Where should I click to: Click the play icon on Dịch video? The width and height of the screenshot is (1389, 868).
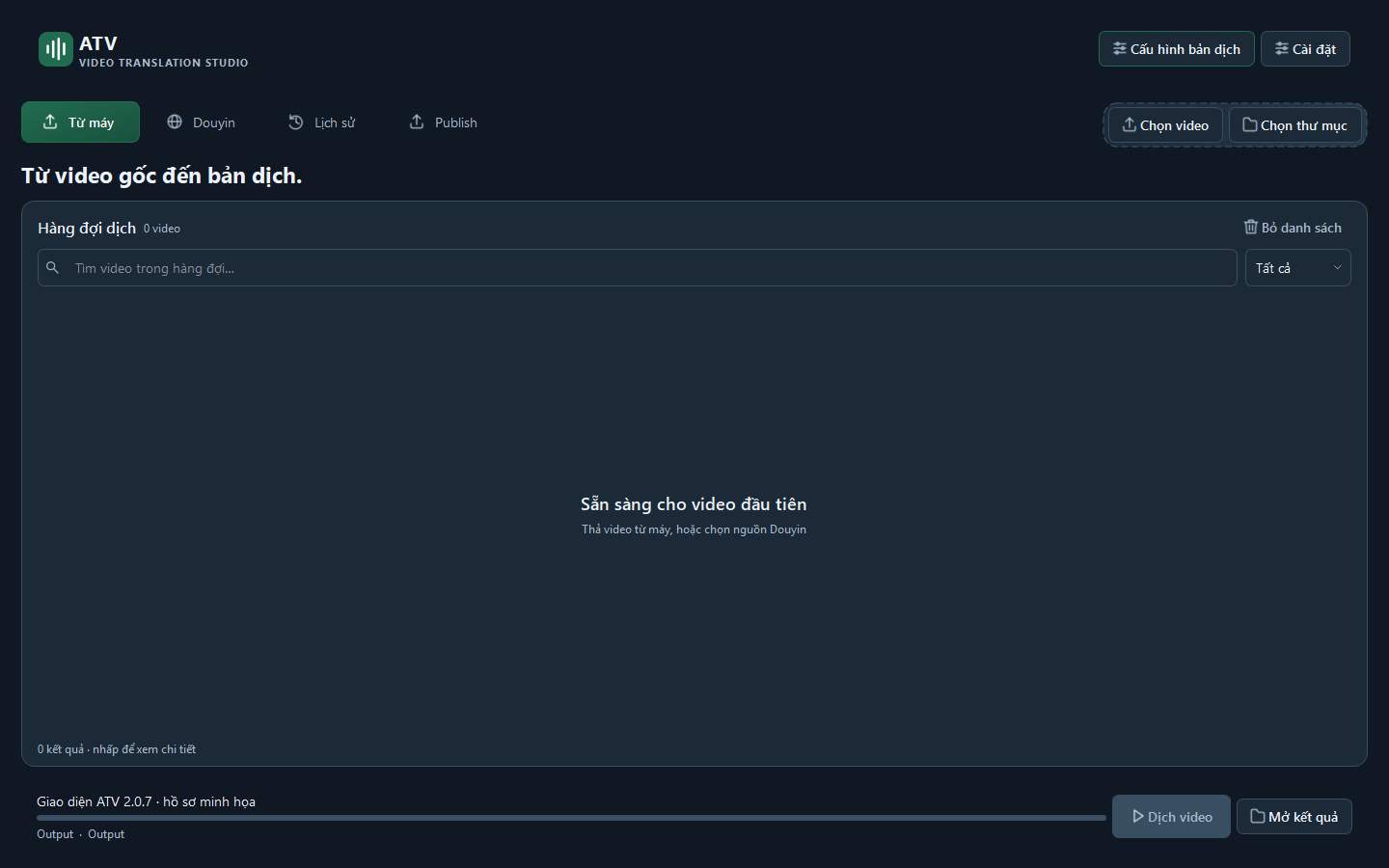coord(1138,816)
